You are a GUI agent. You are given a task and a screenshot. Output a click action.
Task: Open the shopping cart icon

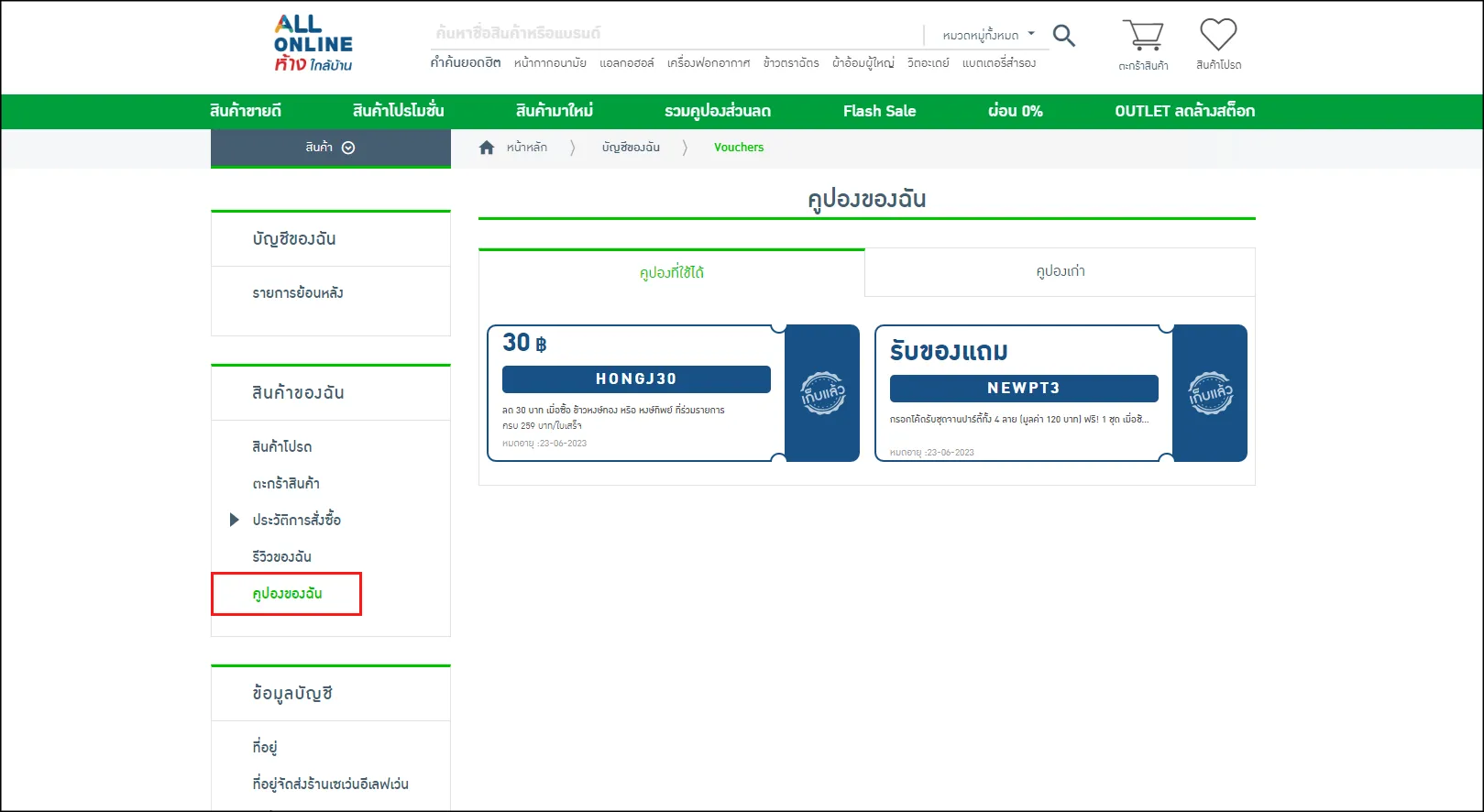click(x=1143, y=37)
